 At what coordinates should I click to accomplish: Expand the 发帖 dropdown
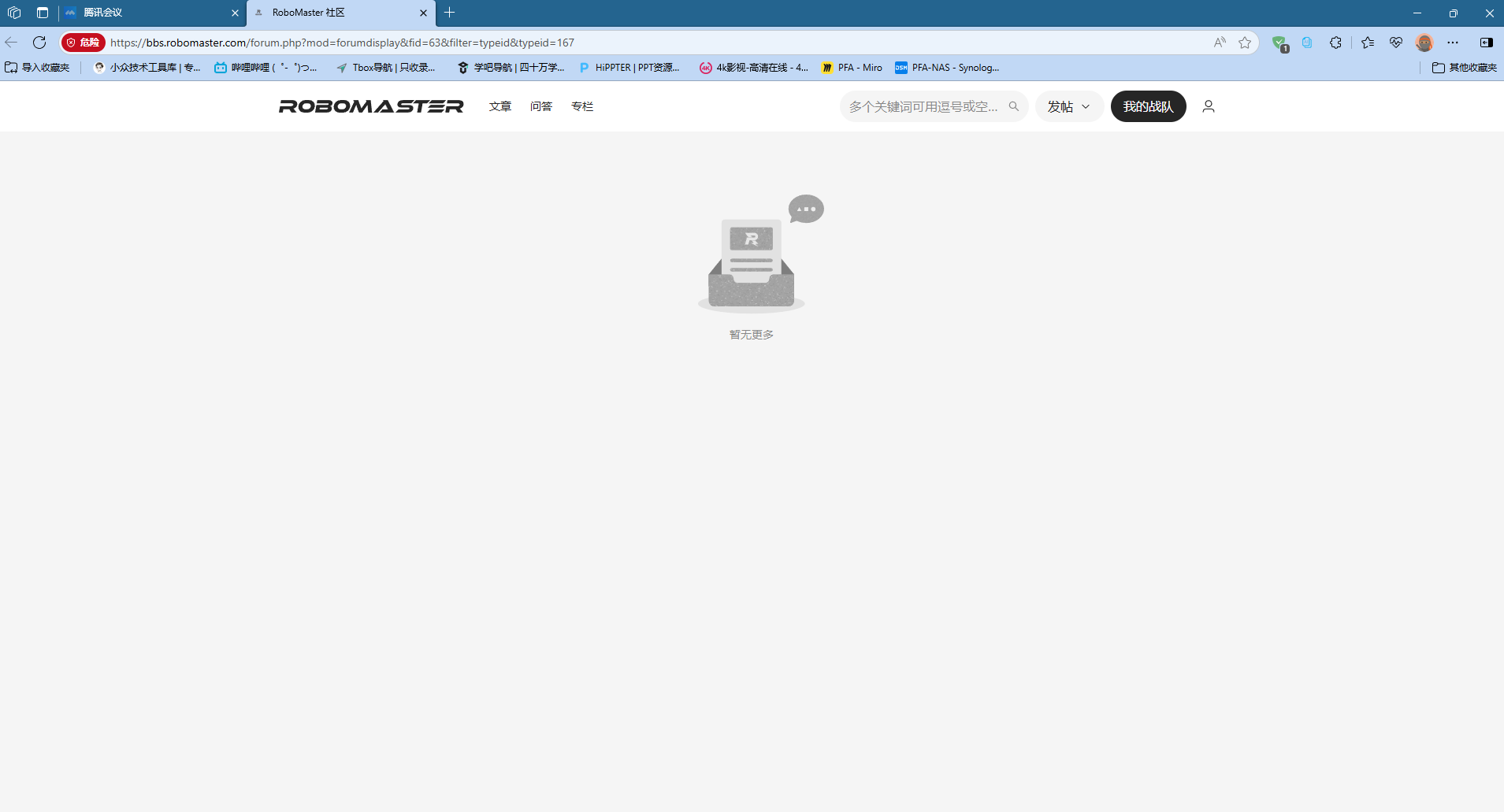click(x=1069, y=106)
